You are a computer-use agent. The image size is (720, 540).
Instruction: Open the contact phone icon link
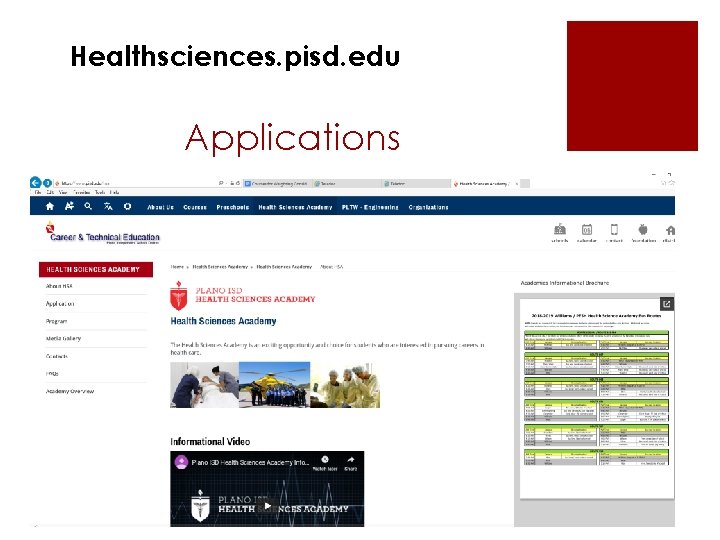click(614, 233)
